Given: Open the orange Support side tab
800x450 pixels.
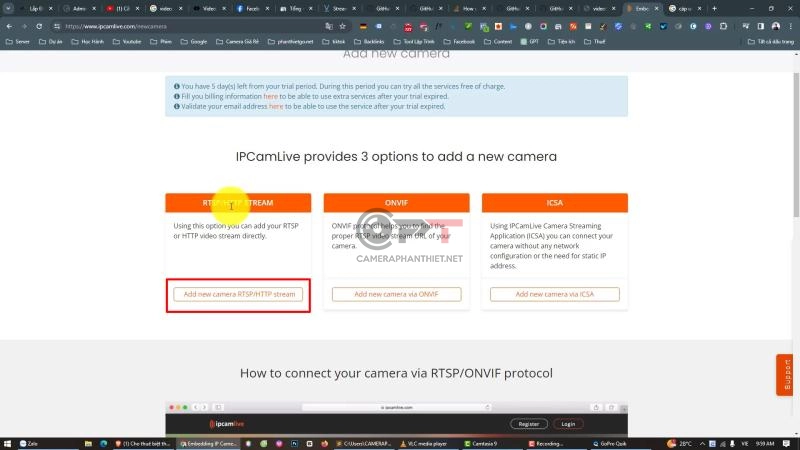Looking at the screenshot, I should coord(786,375).
